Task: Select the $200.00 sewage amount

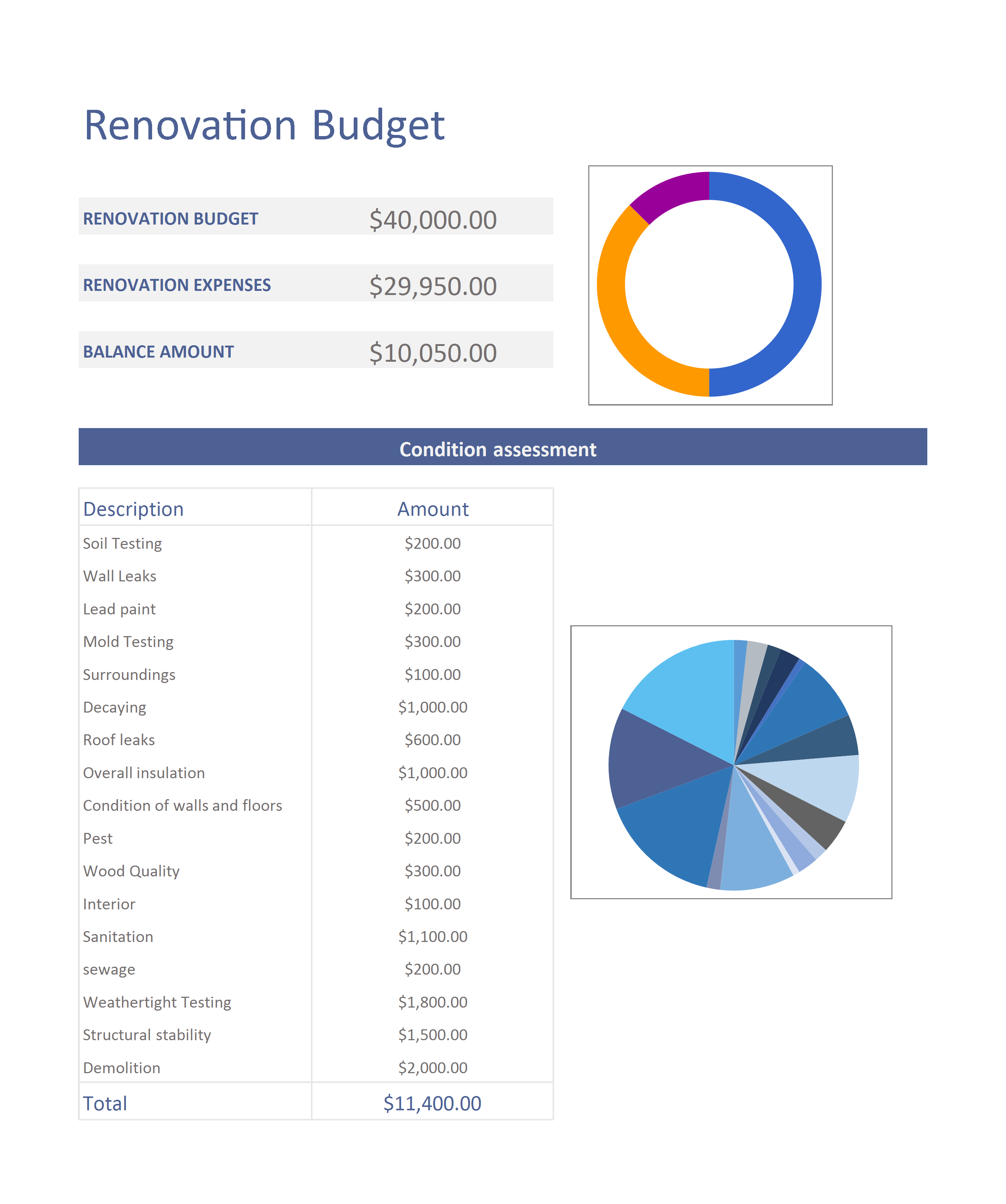Action: tap(433, 970)
